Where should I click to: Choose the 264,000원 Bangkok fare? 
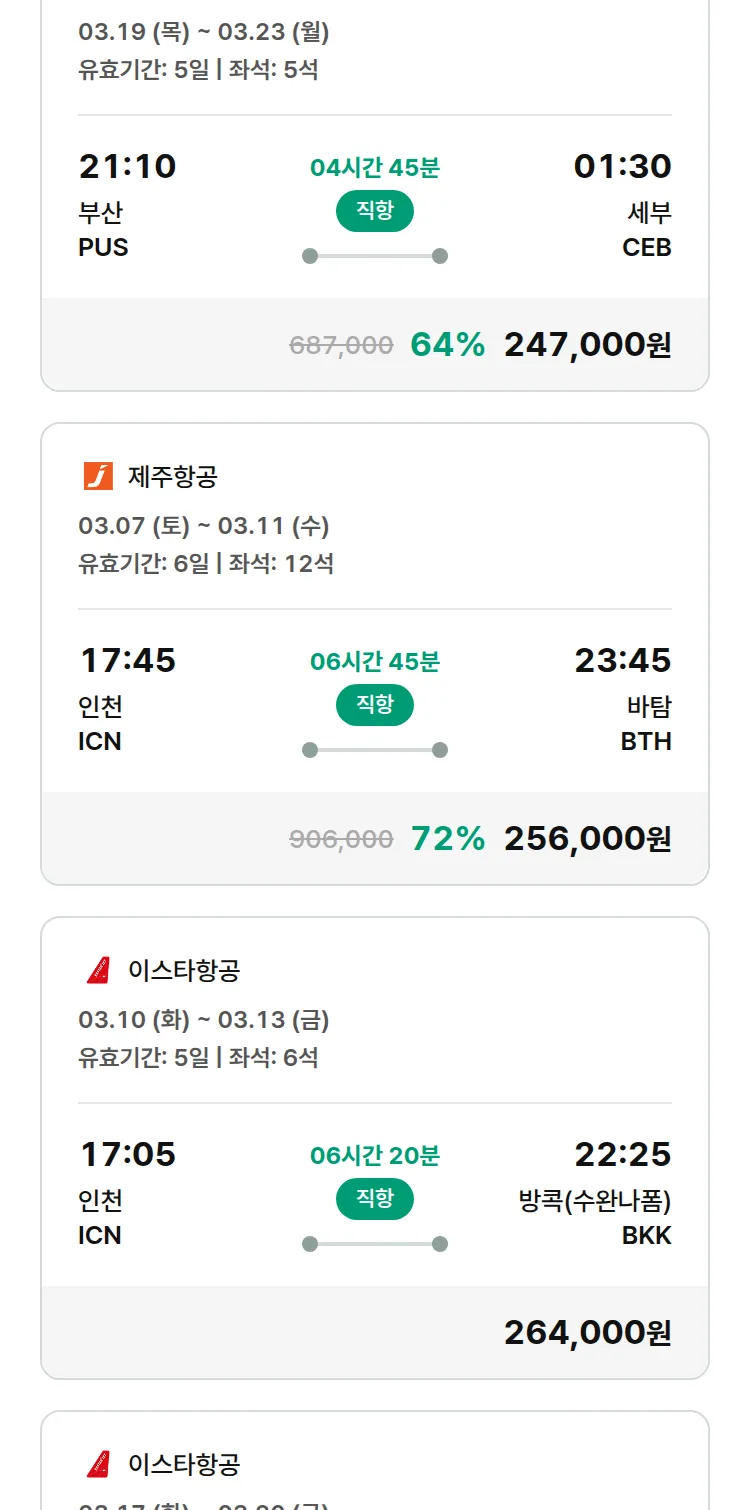click(x=587, y=1333)
